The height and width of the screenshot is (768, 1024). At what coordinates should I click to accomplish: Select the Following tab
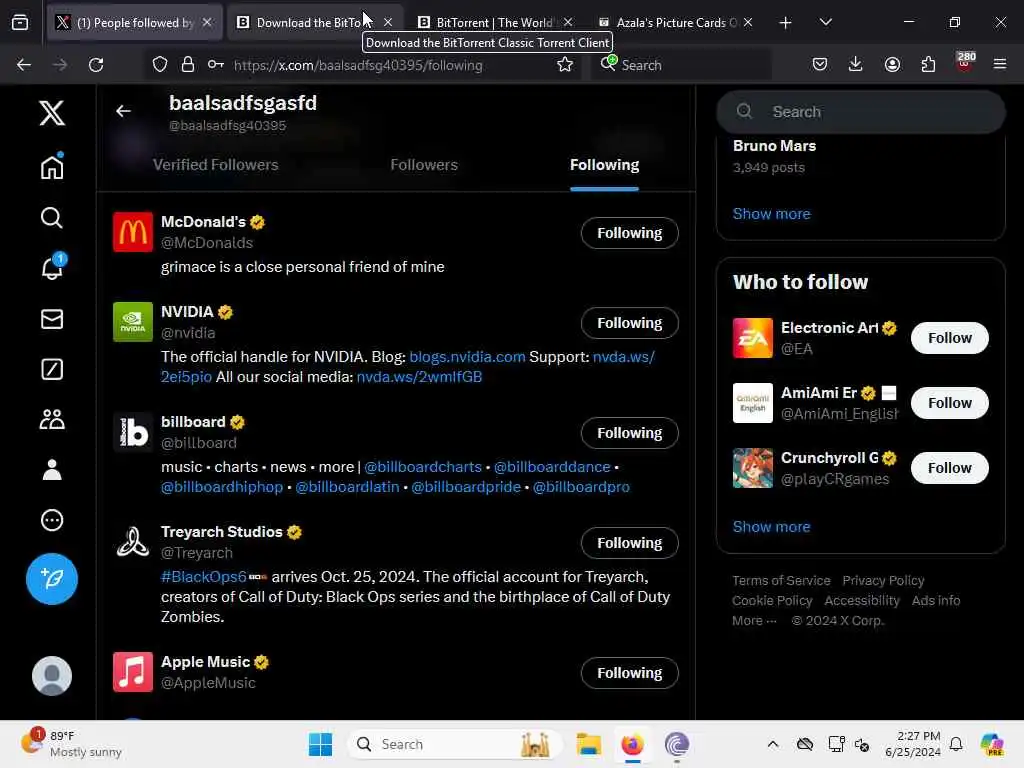pos(604,165)
